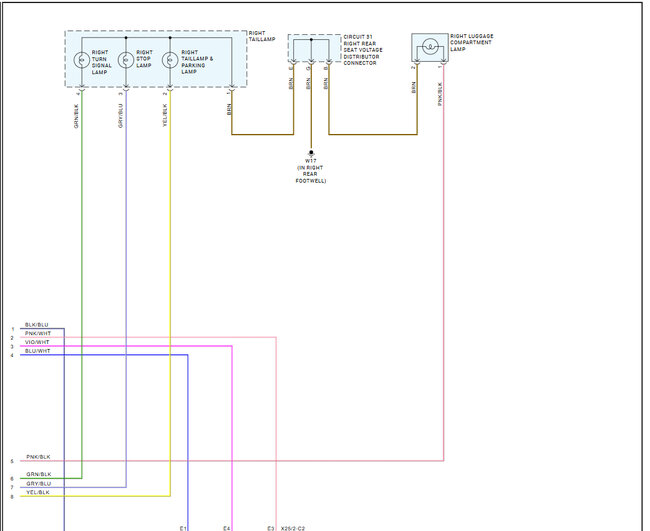
Task: Click the Right Luggage Compartment Lamp component box
Action: [x=430, y=48]
